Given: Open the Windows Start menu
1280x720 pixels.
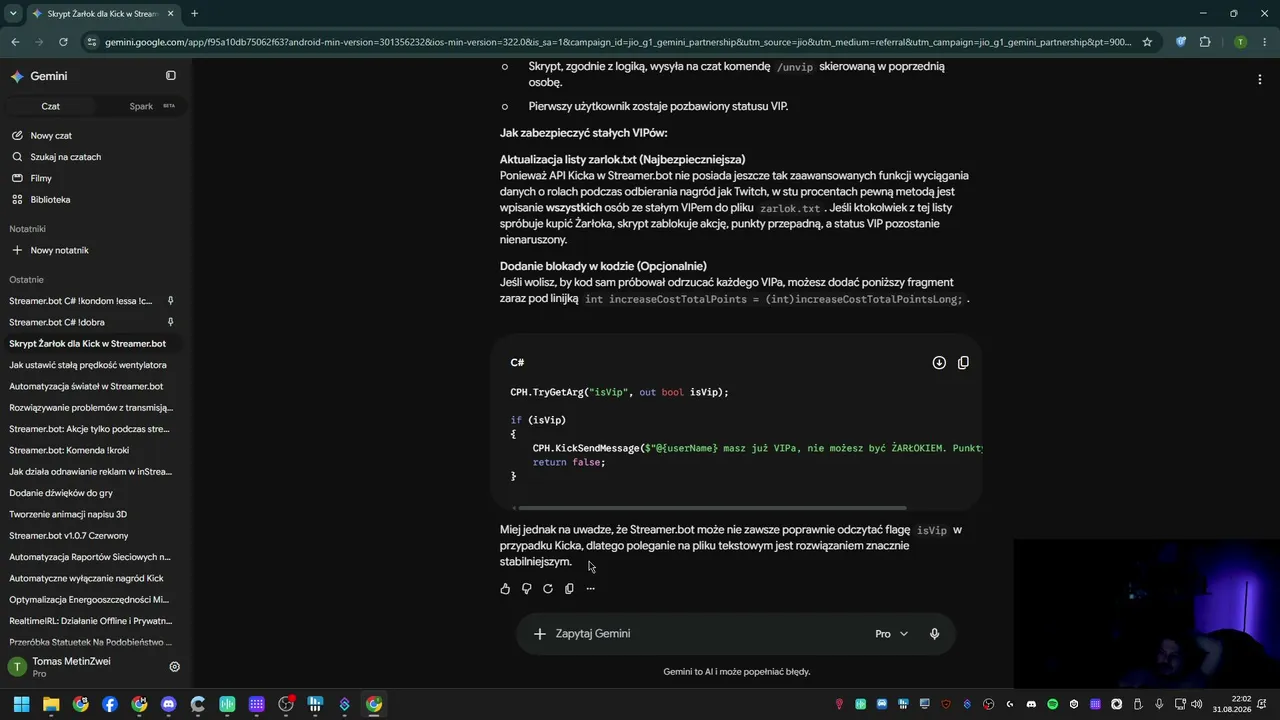Looking at the screenshot, I should coord(21,705).
